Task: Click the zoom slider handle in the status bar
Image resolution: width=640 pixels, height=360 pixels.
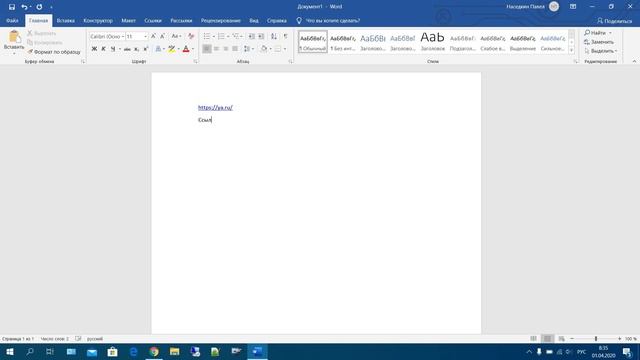Action: click(596, 339)
